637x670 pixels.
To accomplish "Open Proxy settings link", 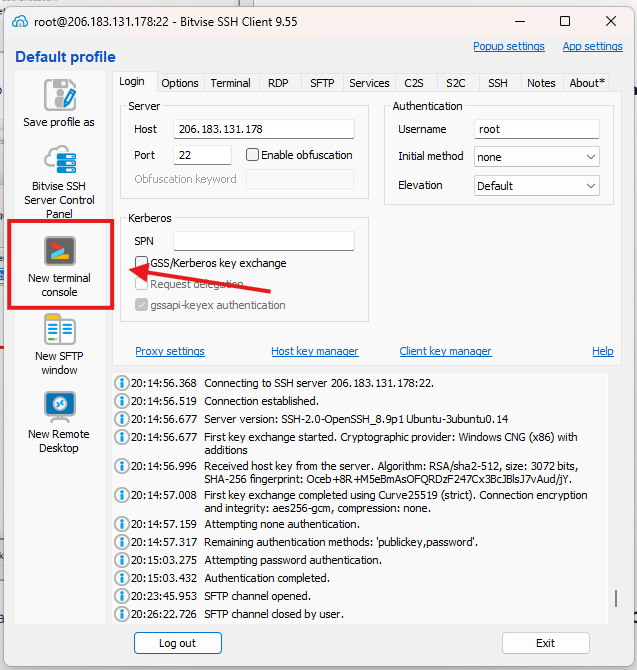I will point(170,351).
